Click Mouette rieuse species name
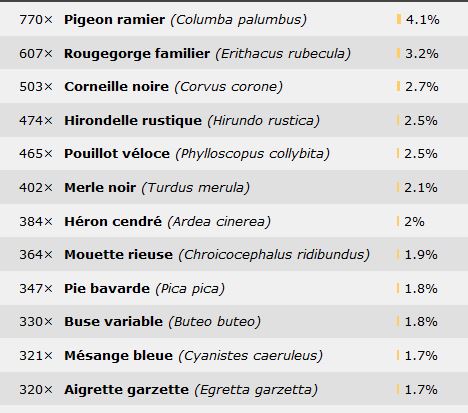This screenshot has width=468, height=413. click(118, 255)
